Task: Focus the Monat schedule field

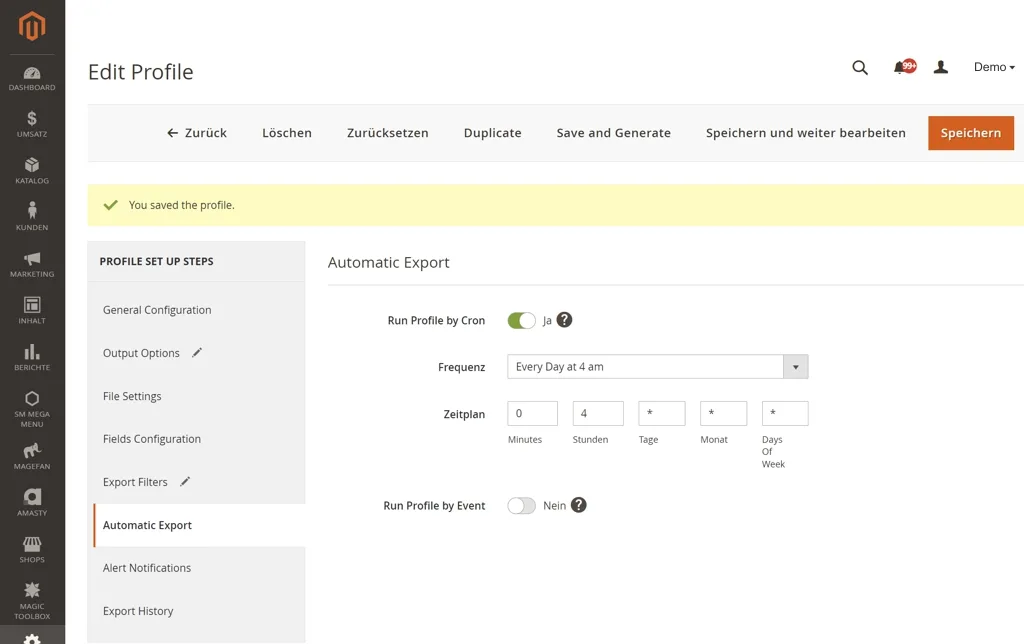Action: [x=723, y=413]
